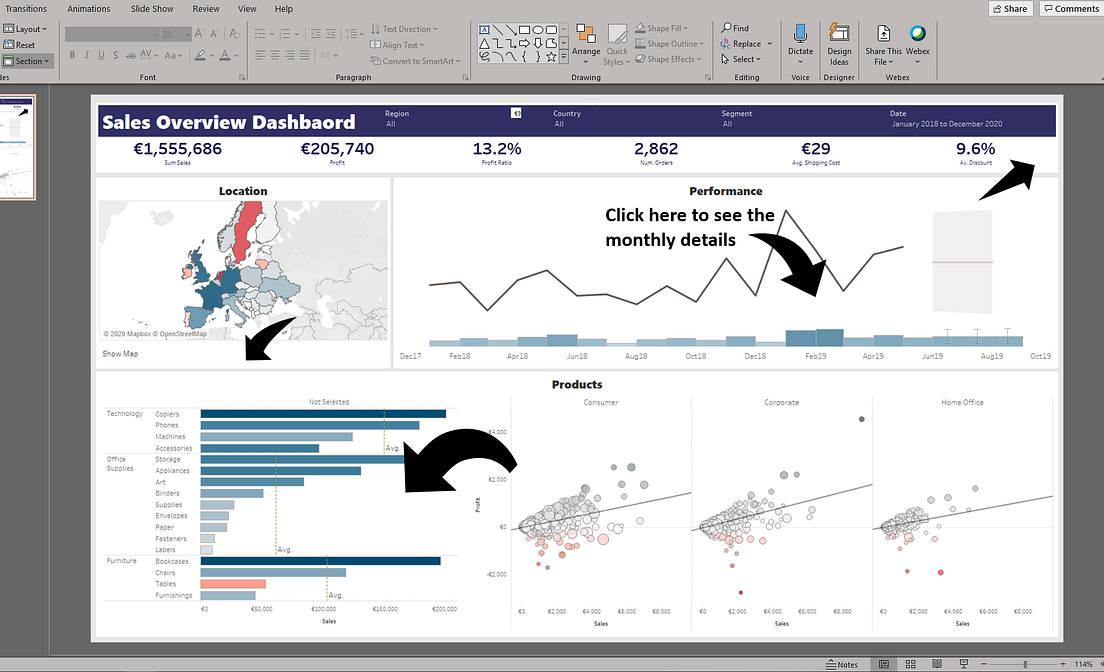Toggle italic formatting

[x=86, y=53]
